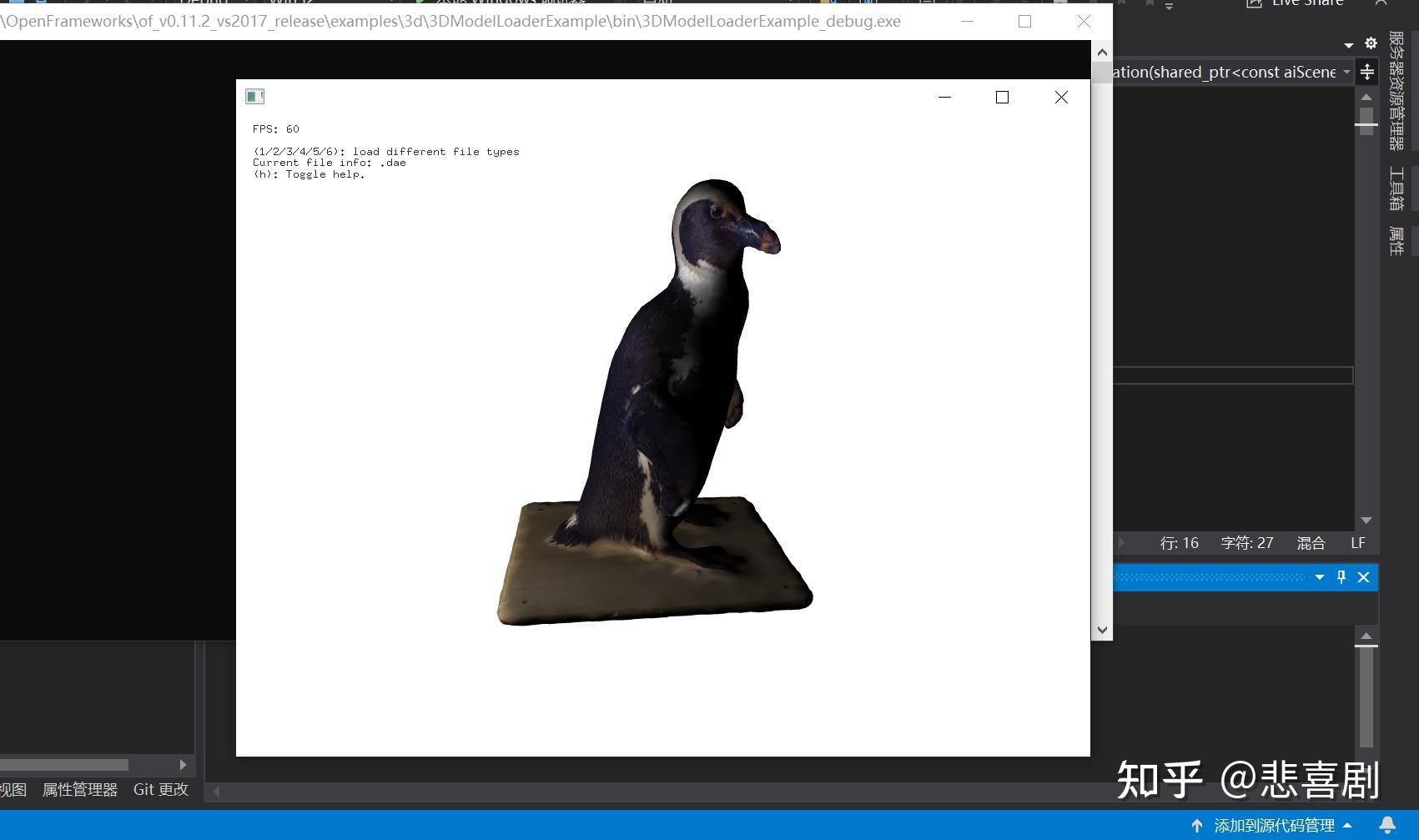
Task: Start a Live Share session
Action: (x=1292, y=3)
